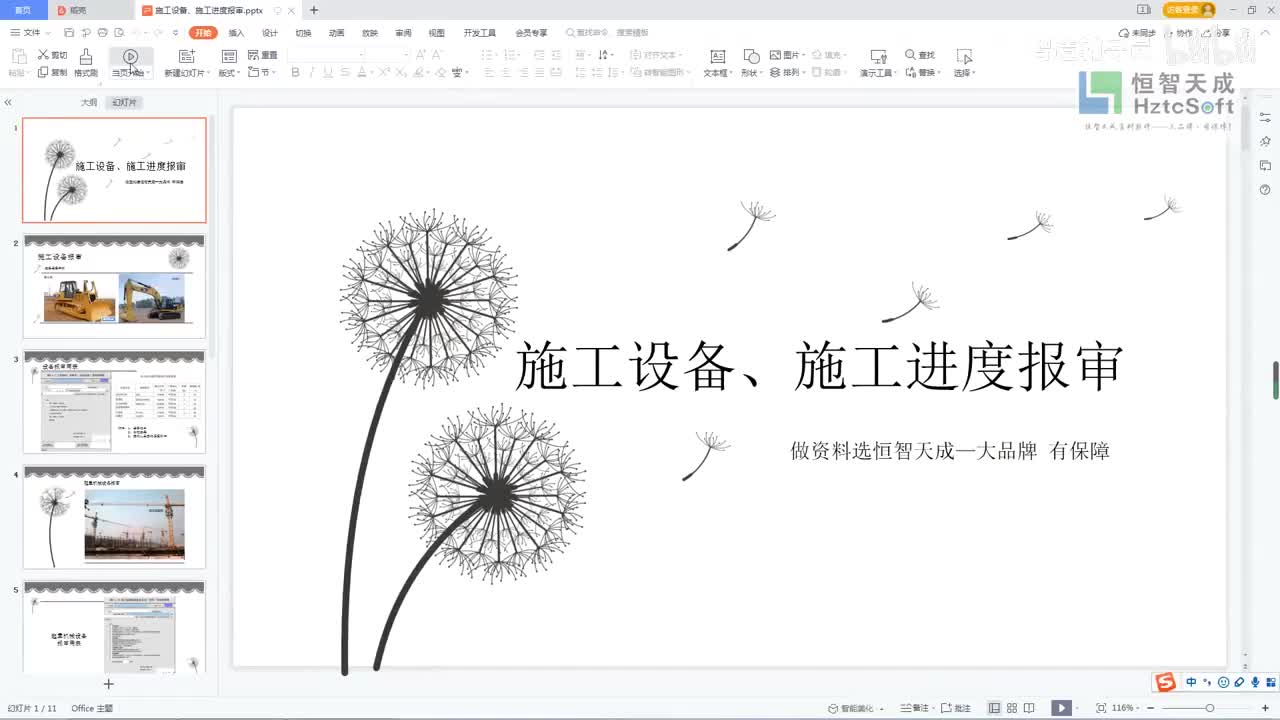Switch to the Design (设计) tab
Viewport: 1280px width, 720px height.
[x=269, y=33]
